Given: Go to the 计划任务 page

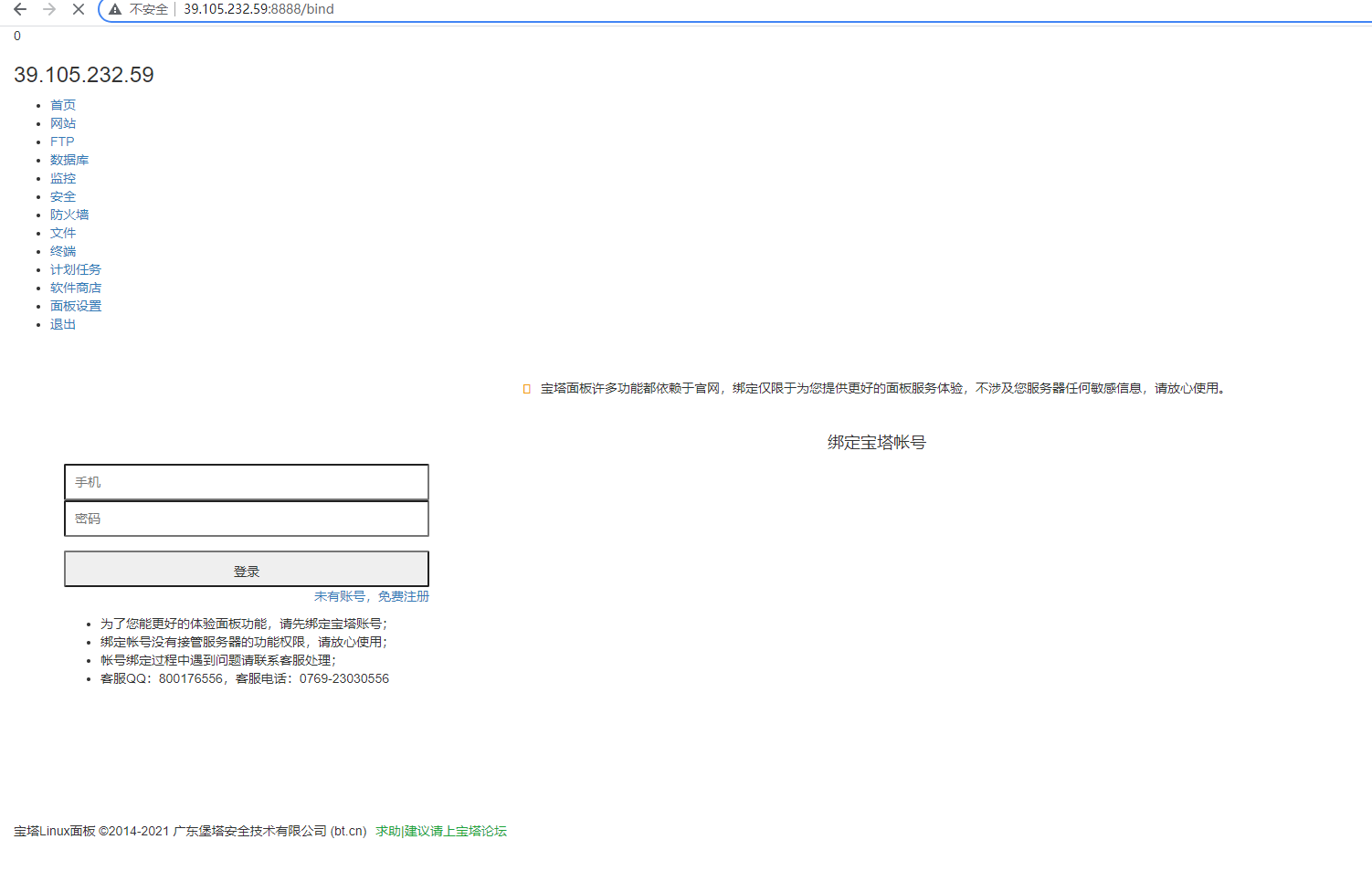Looking at the screenshot, I should 76,269.
